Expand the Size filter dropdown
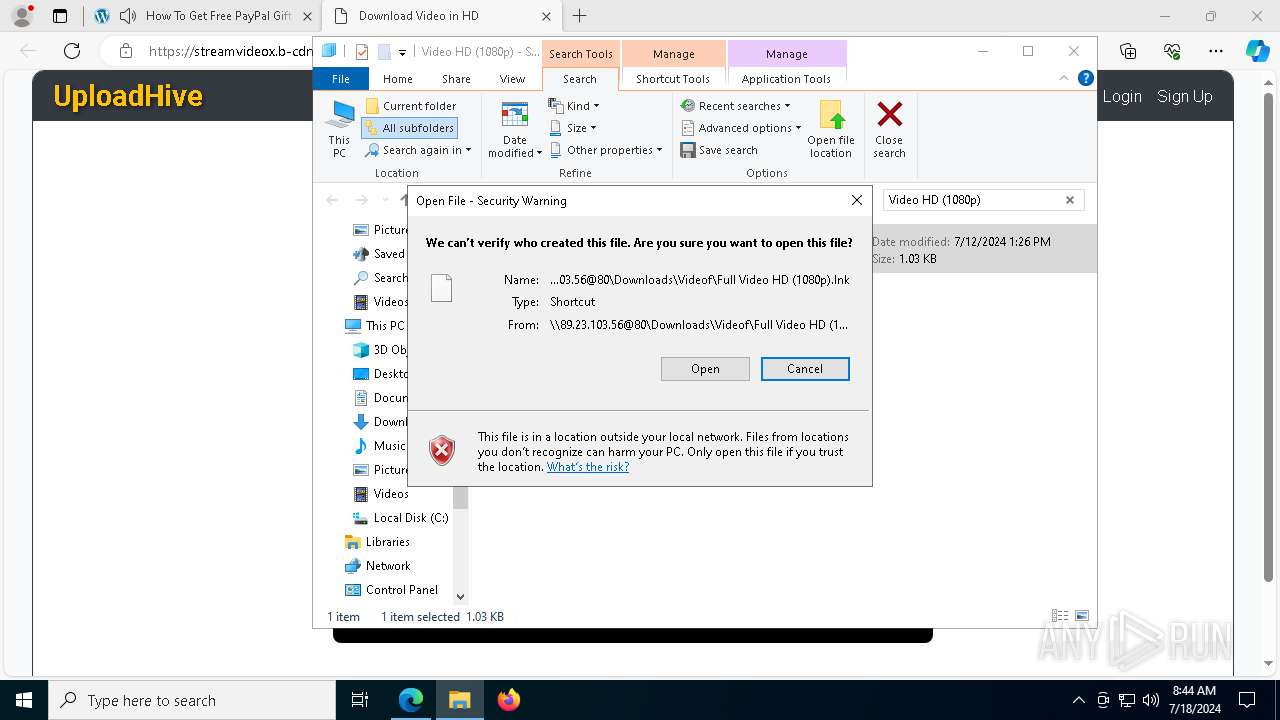The height and width of the screenshot is (720, 1280). 573,128
